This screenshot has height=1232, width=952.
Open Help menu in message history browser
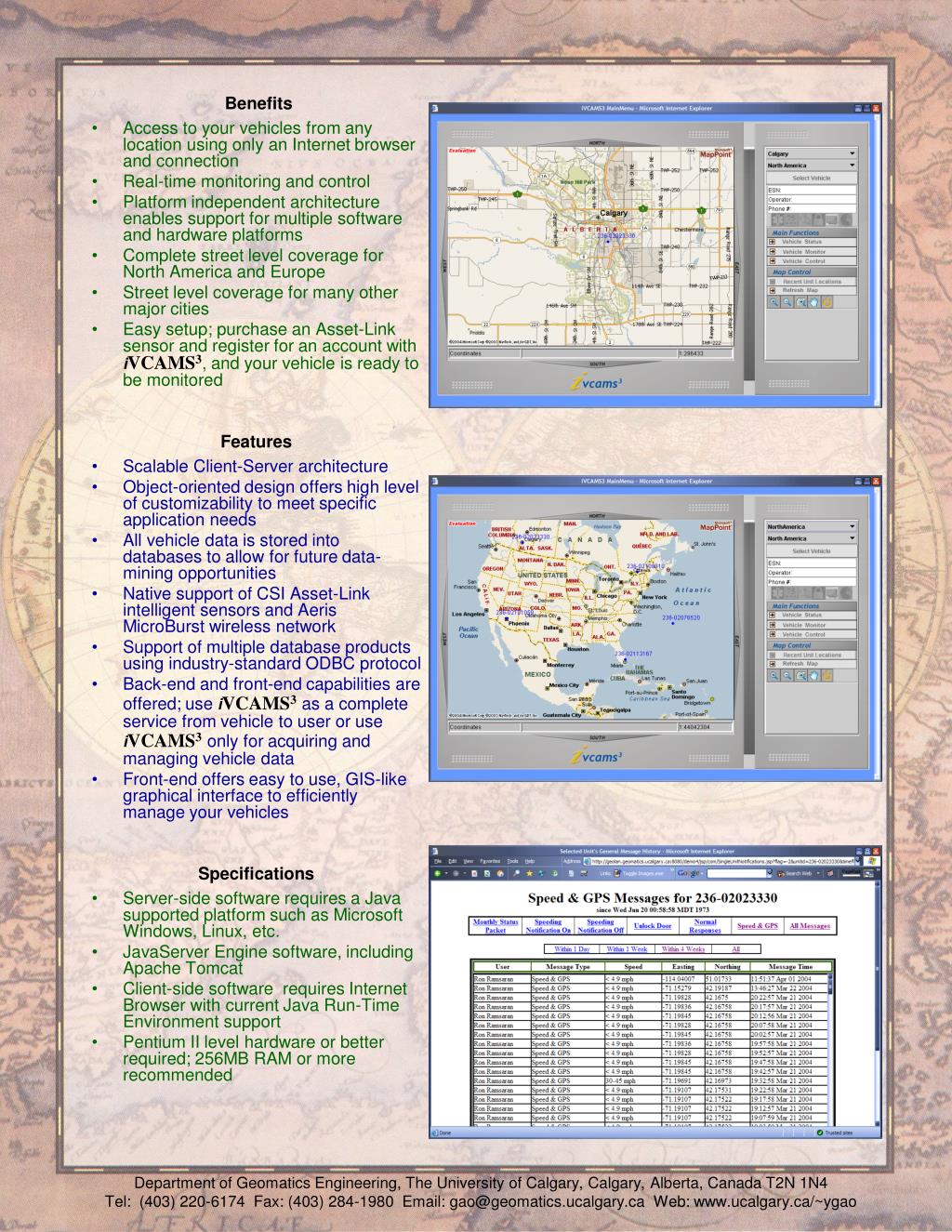(x=530, y=861)
